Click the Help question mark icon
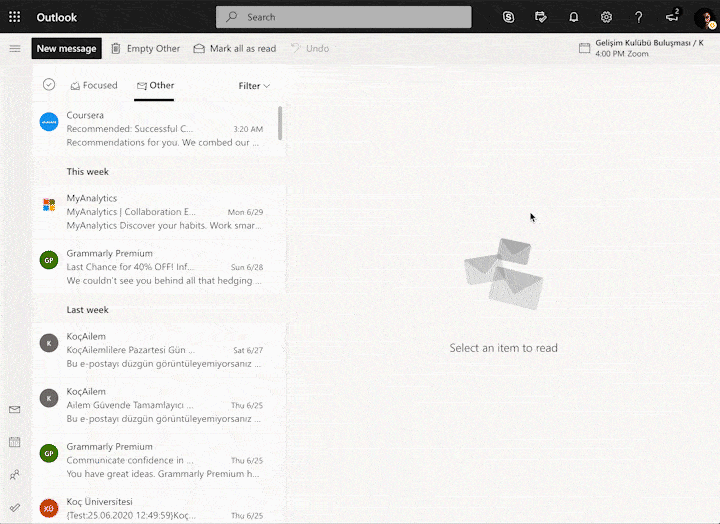Screen dimensions: 720x524 (x=639, y=17)
